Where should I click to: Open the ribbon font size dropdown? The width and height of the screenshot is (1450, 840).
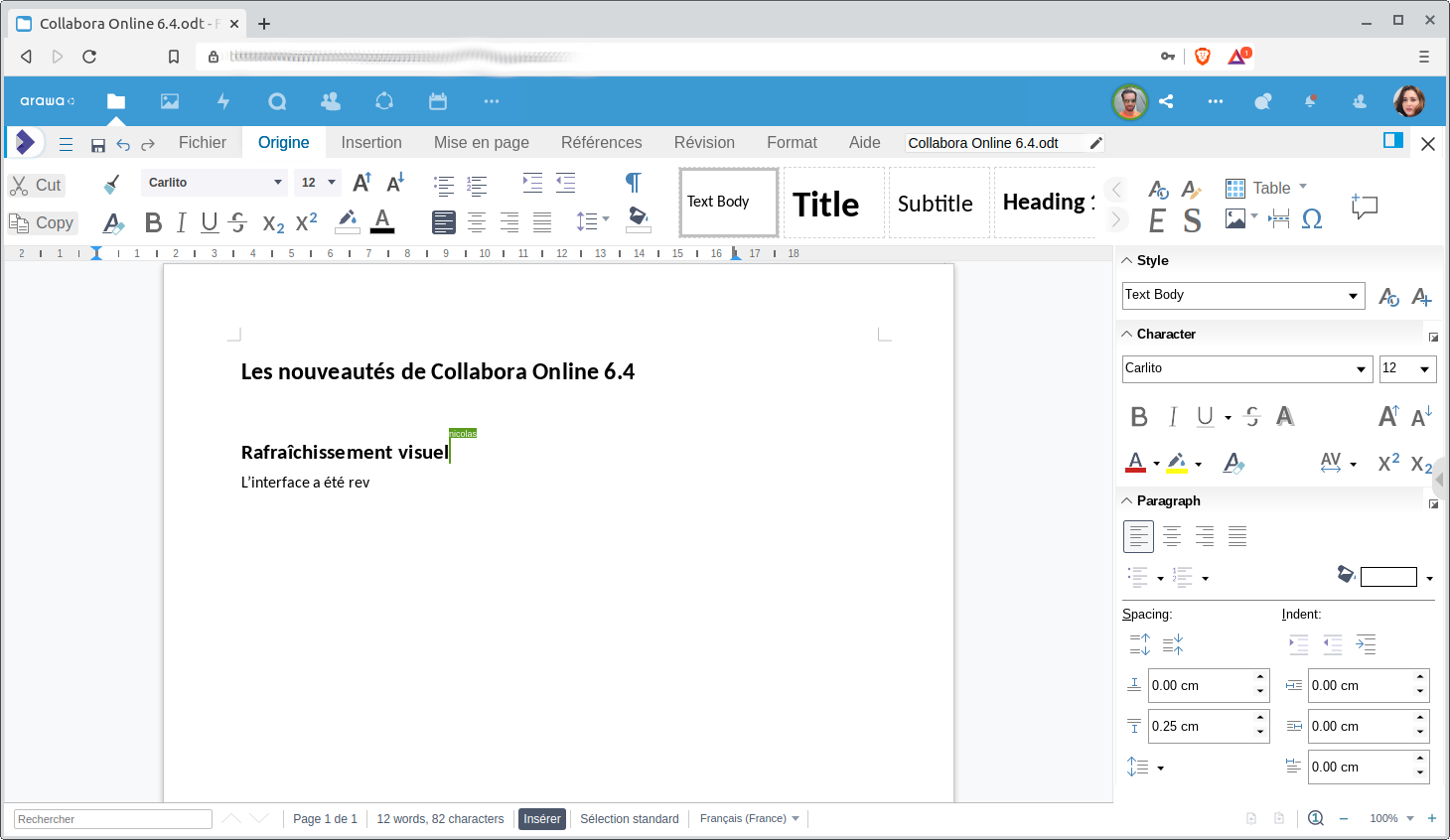[332, 183]
